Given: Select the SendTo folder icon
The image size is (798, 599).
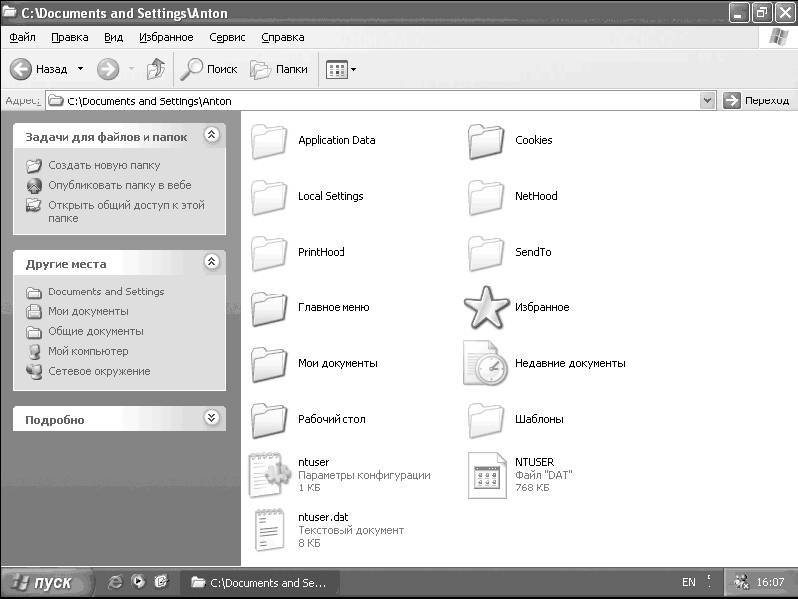Looking at the screenshot, I should 486,253.
